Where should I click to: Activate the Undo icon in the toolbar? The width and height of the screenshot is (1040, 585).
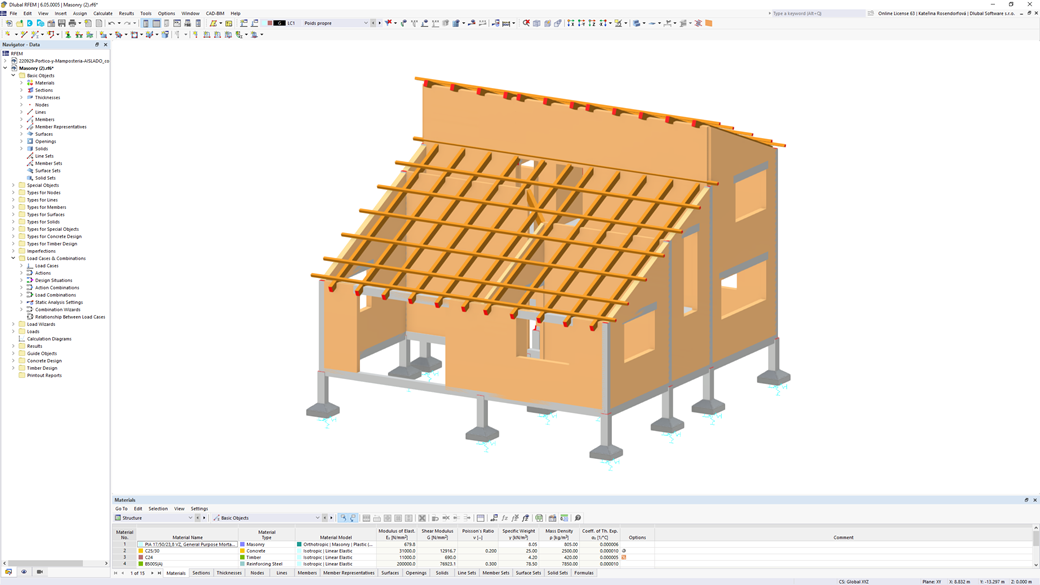(x=112, y=22)
